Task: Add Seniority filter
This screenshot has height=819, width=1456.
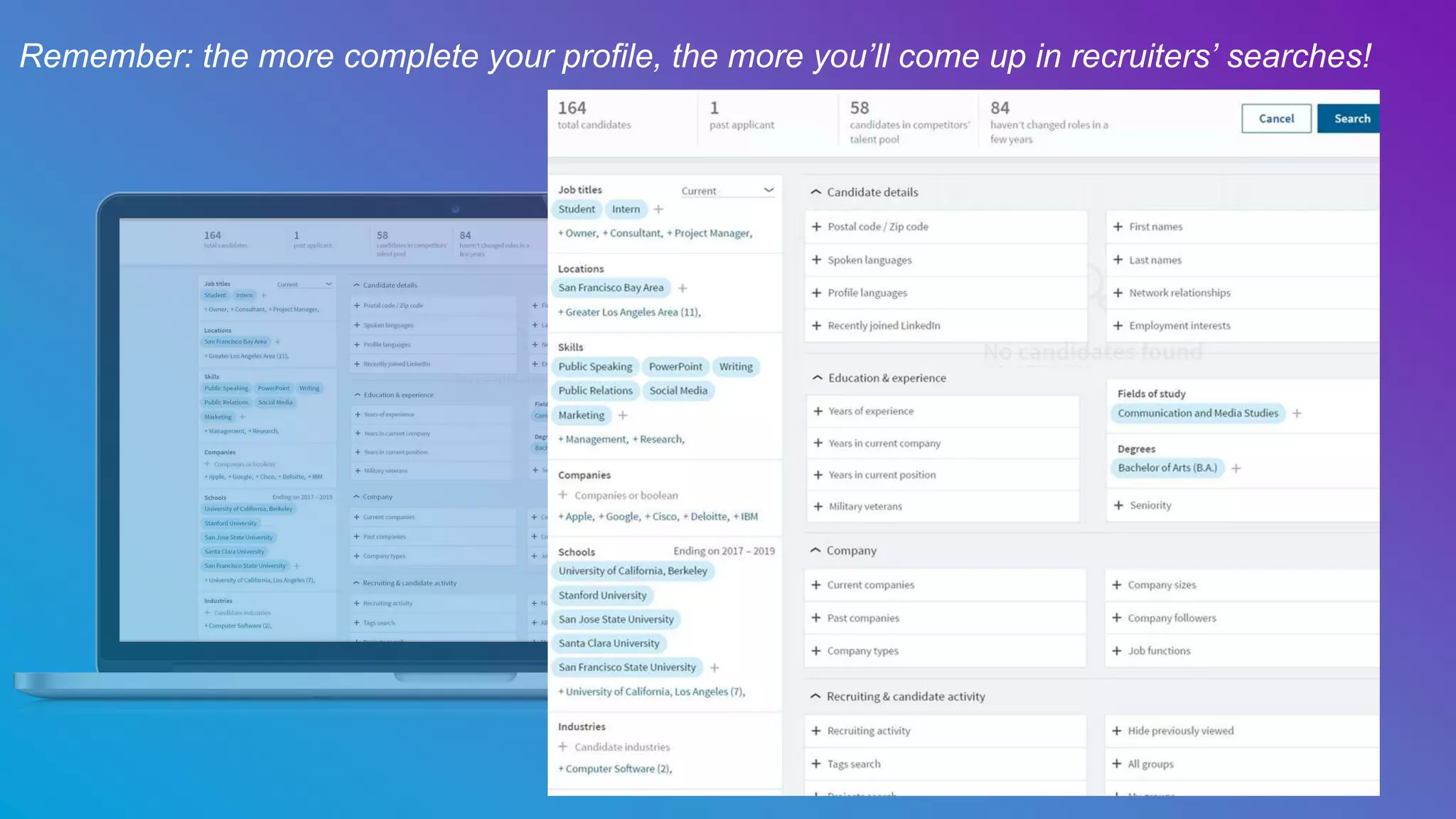Action: pyautogui.click(x=1243, y=505)
